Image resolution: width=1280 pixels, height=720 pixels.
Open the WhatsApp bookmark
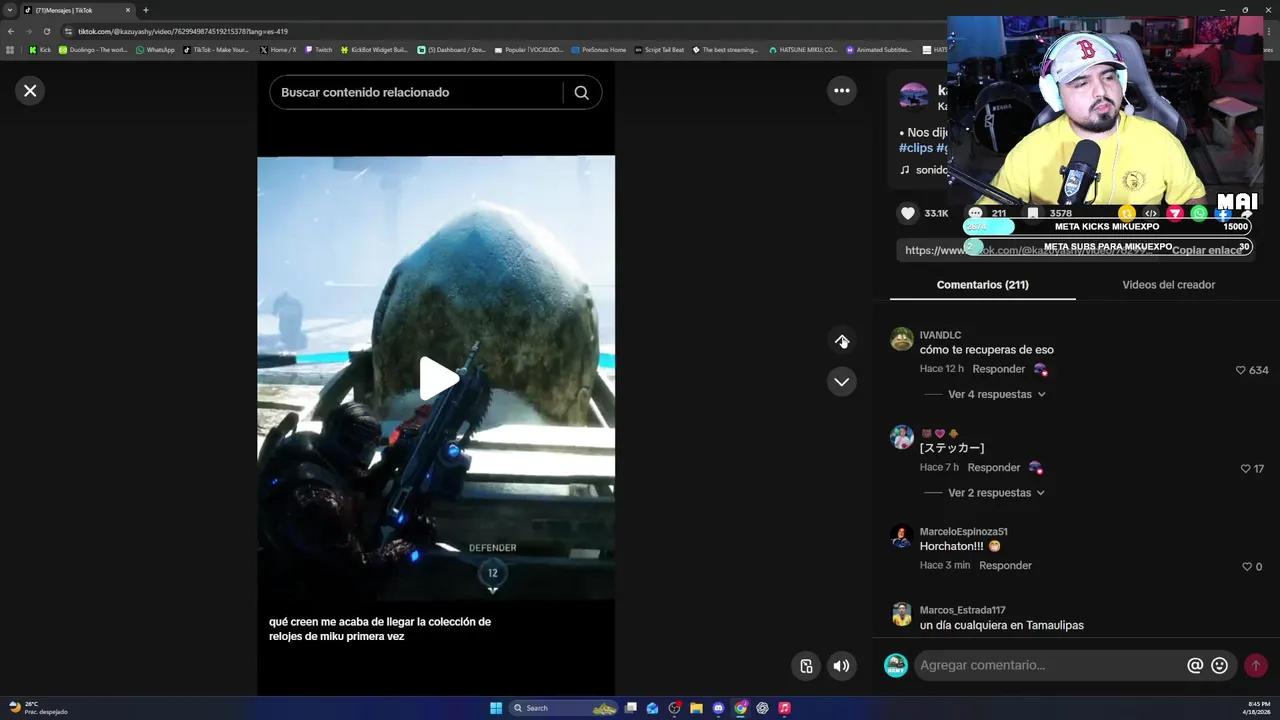(155, 49)
